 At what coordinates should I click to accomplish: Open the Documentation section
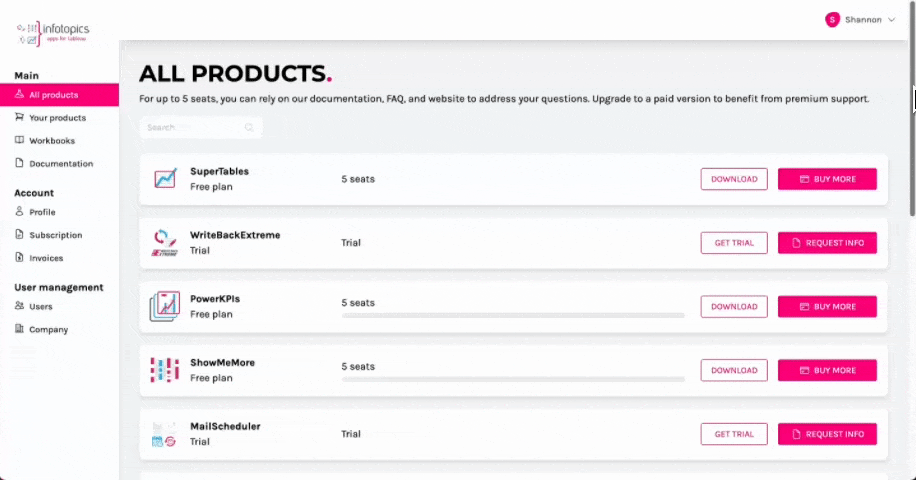tap(61, 164)
